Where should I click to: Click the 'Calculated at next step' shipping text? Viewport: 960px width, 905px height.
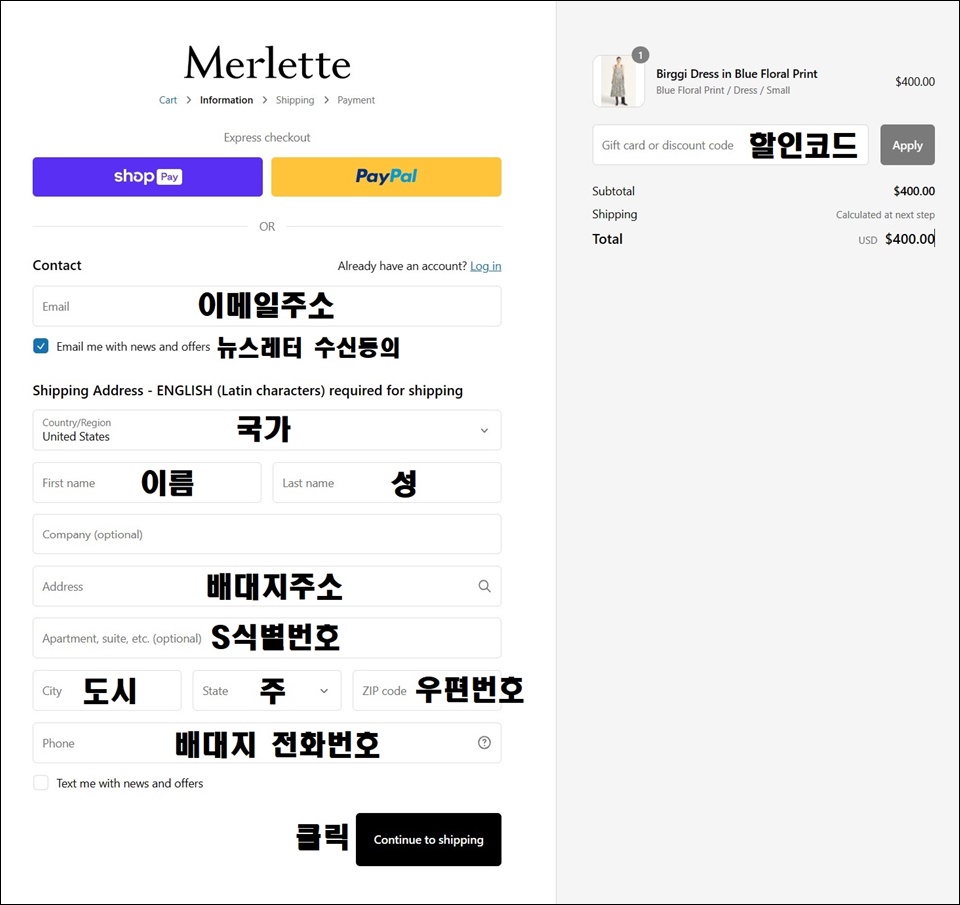(885, 215)
